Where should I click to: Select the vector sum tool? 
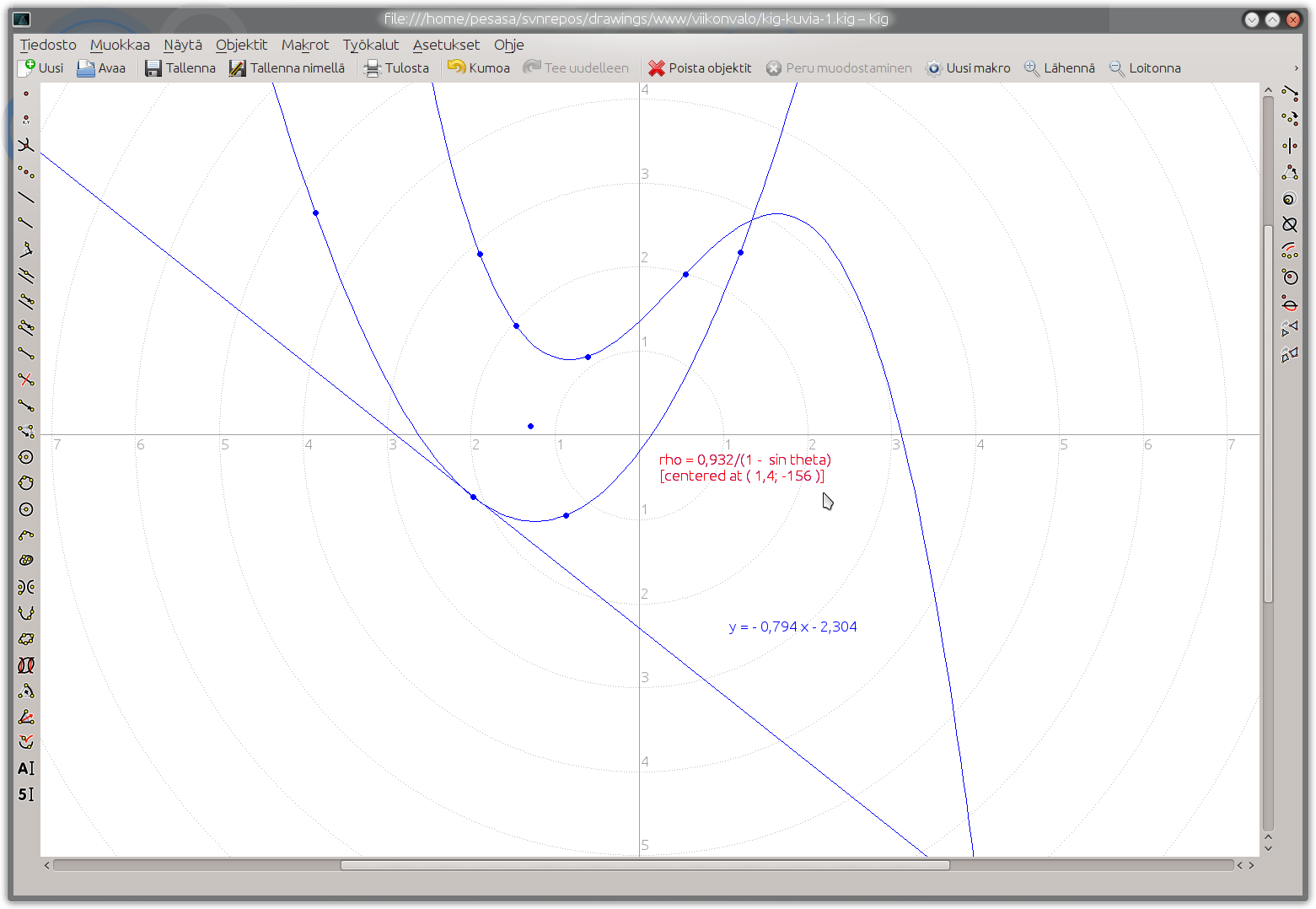26,431
